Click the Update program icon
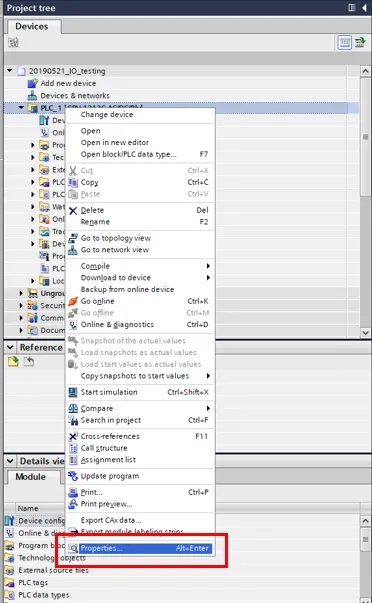The width and height of the screenshot is (372, 603). click(x=73, y=476)
